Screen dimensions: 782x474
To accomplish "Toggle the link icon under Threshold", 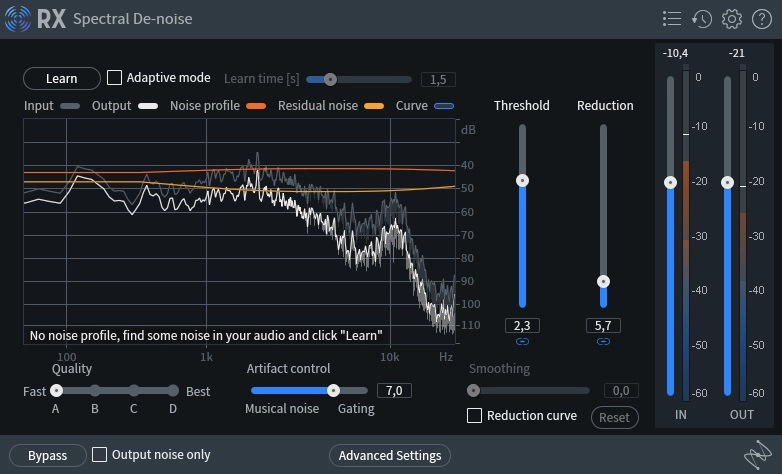I will (x=522, y=342).
